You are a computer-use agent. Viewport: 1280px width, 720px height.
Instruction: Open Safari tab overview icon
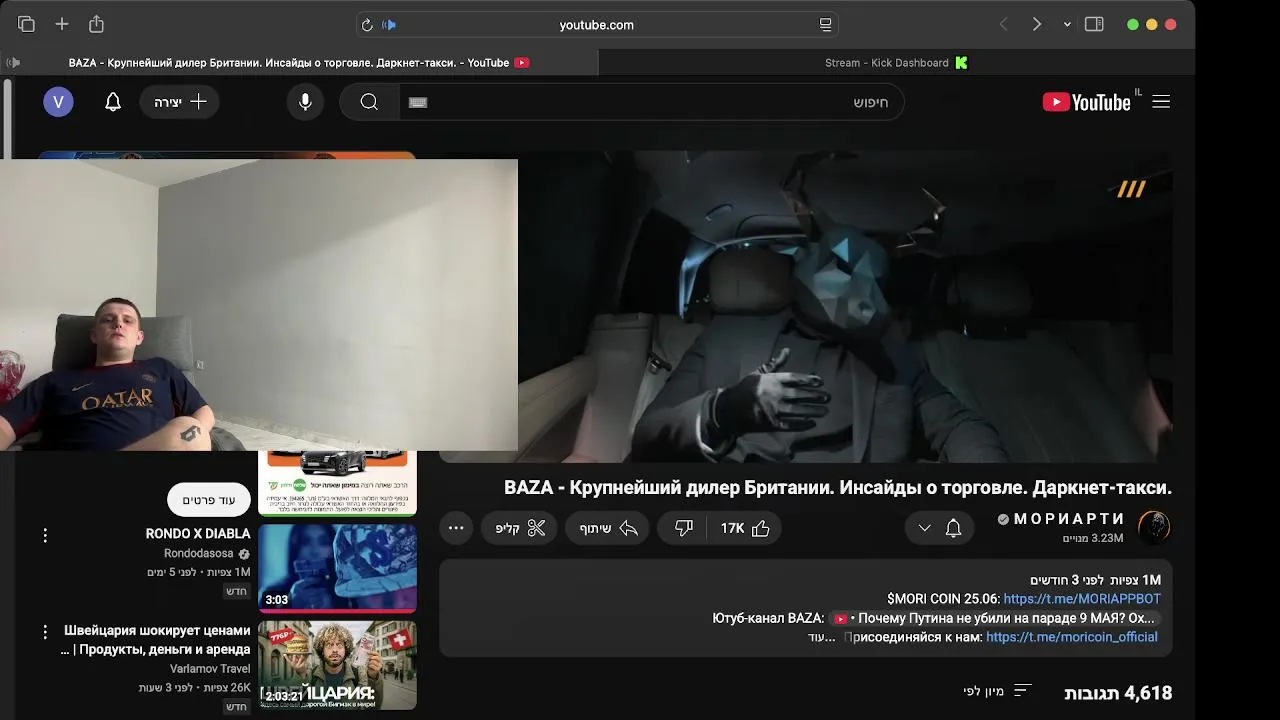pos(26,24)
